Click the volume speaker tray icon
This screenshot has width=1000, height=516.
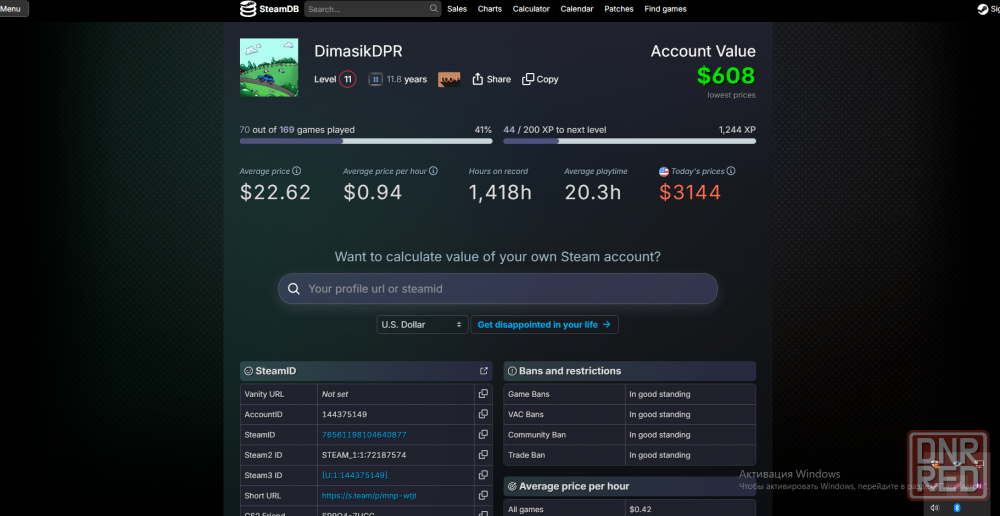click(934, 508)
